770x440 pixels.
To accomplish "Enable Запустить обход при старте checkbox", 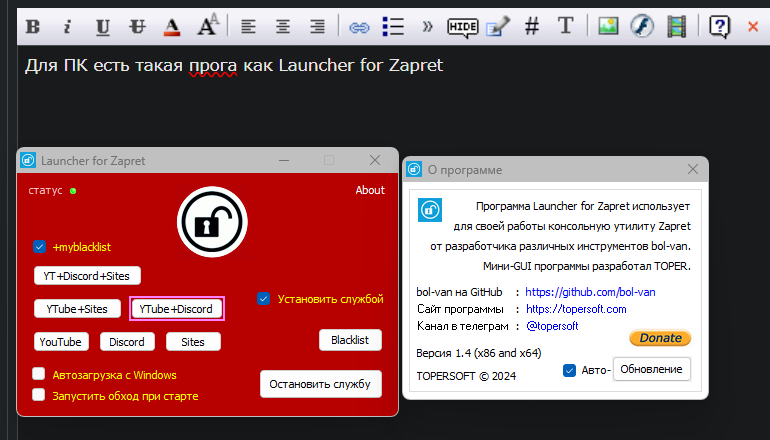I will 38,394.
